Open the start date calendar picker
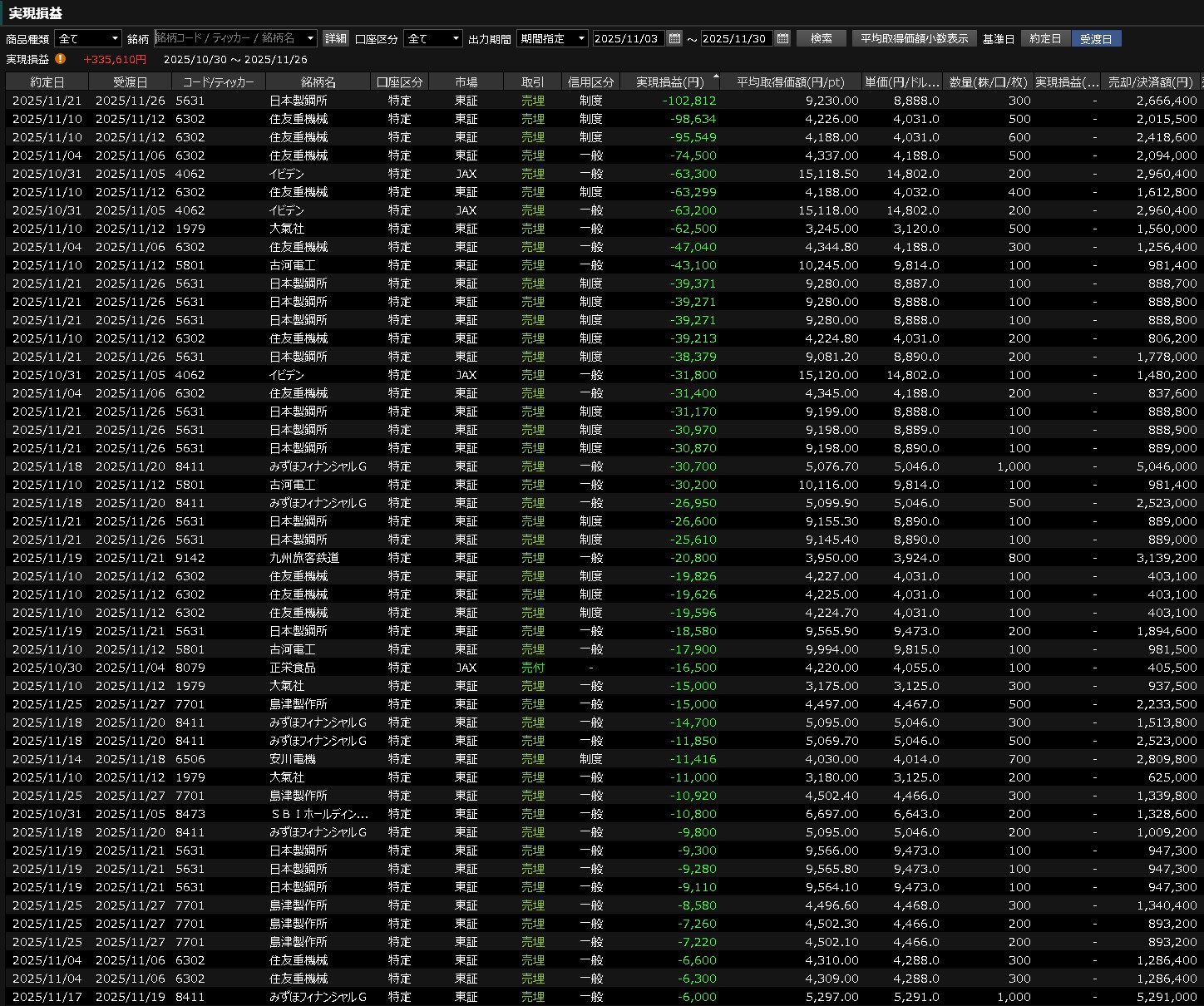 [674, 38]
